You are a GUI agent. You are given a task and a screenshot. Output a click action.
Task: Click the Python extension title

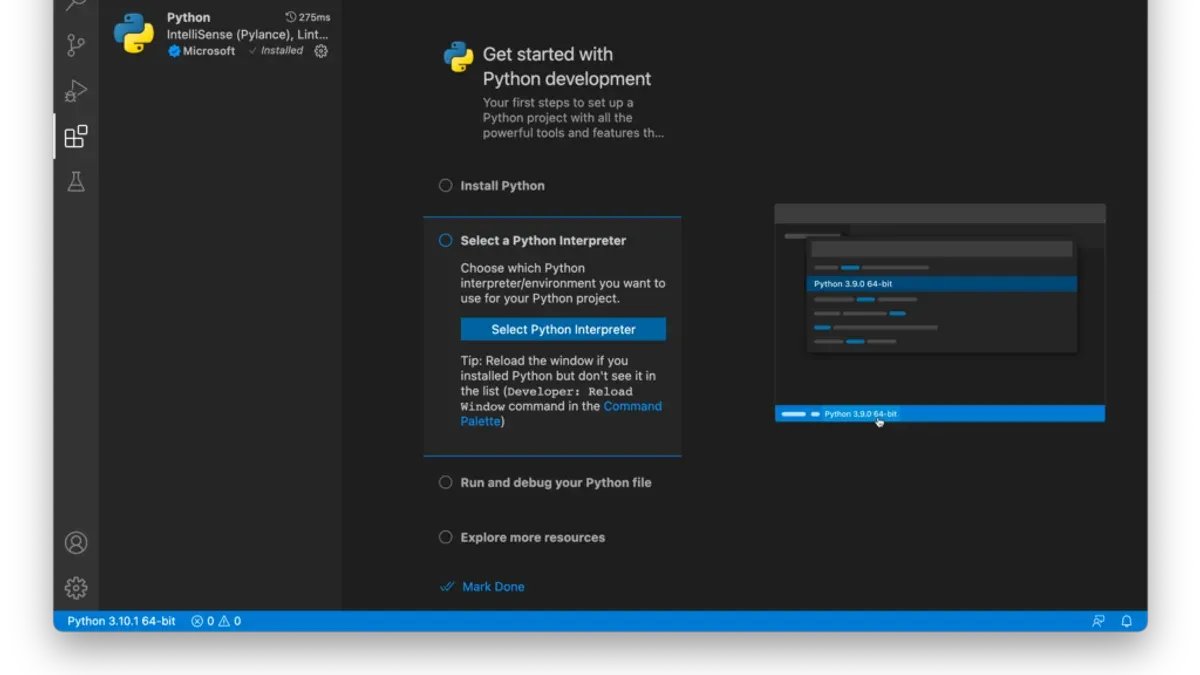(x=189, y=18)
